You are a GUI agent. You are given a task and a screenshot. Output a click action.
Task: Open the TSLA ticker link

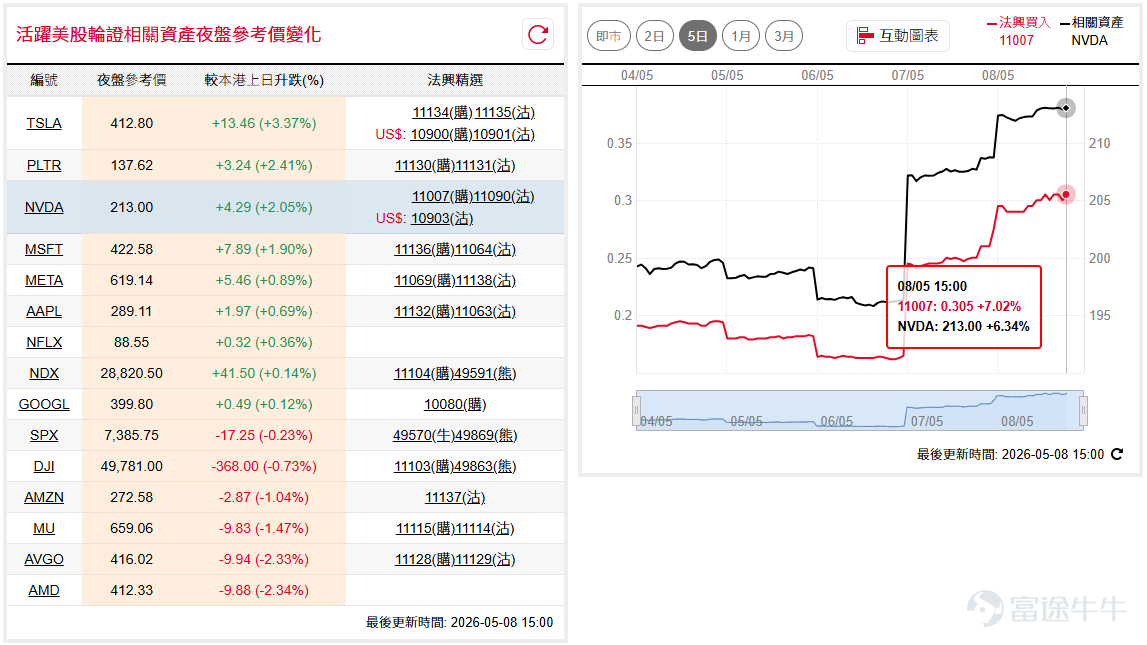pos(44,124)
